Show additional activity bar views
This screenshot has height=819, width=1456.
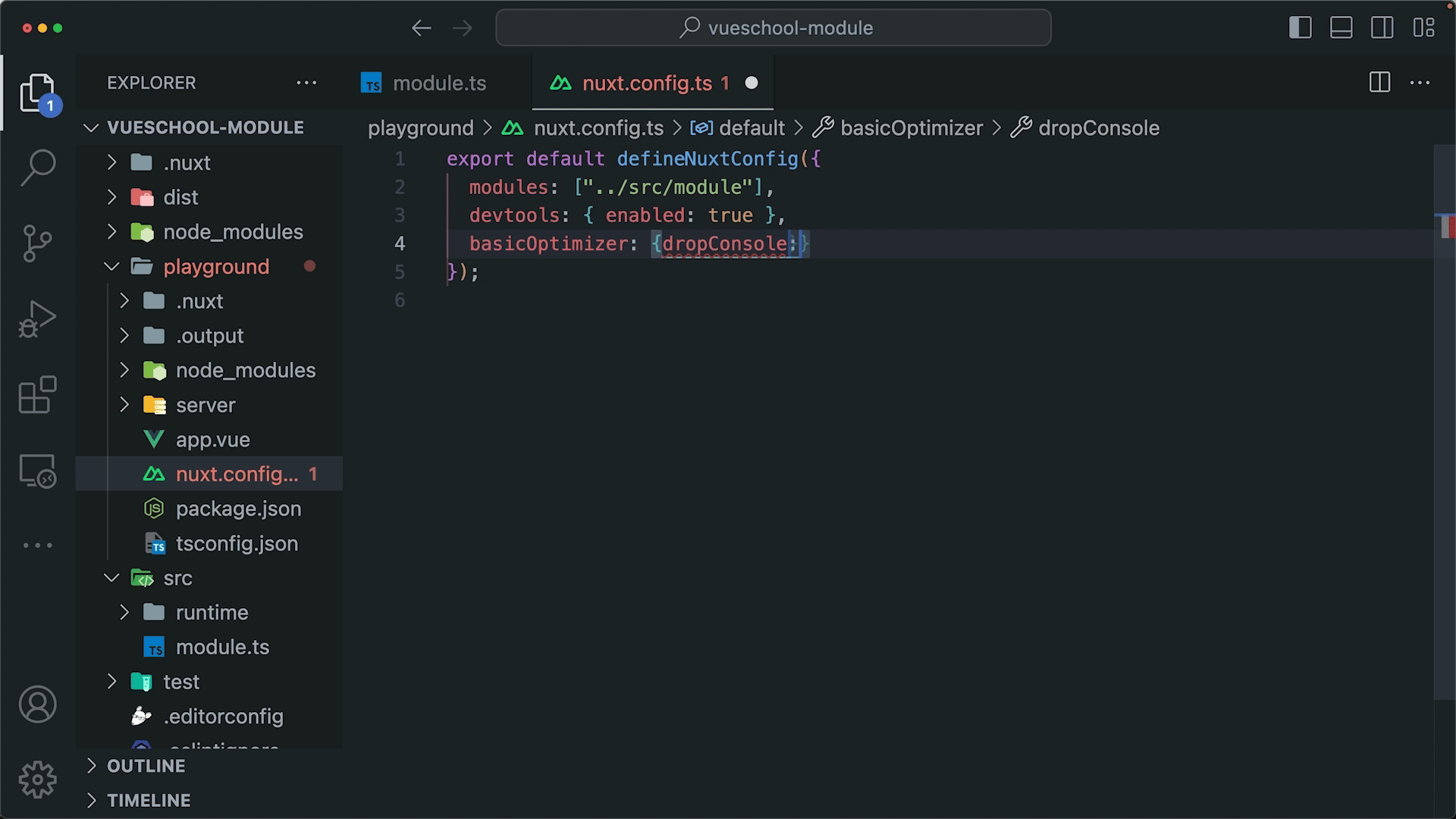pos(37,545)
